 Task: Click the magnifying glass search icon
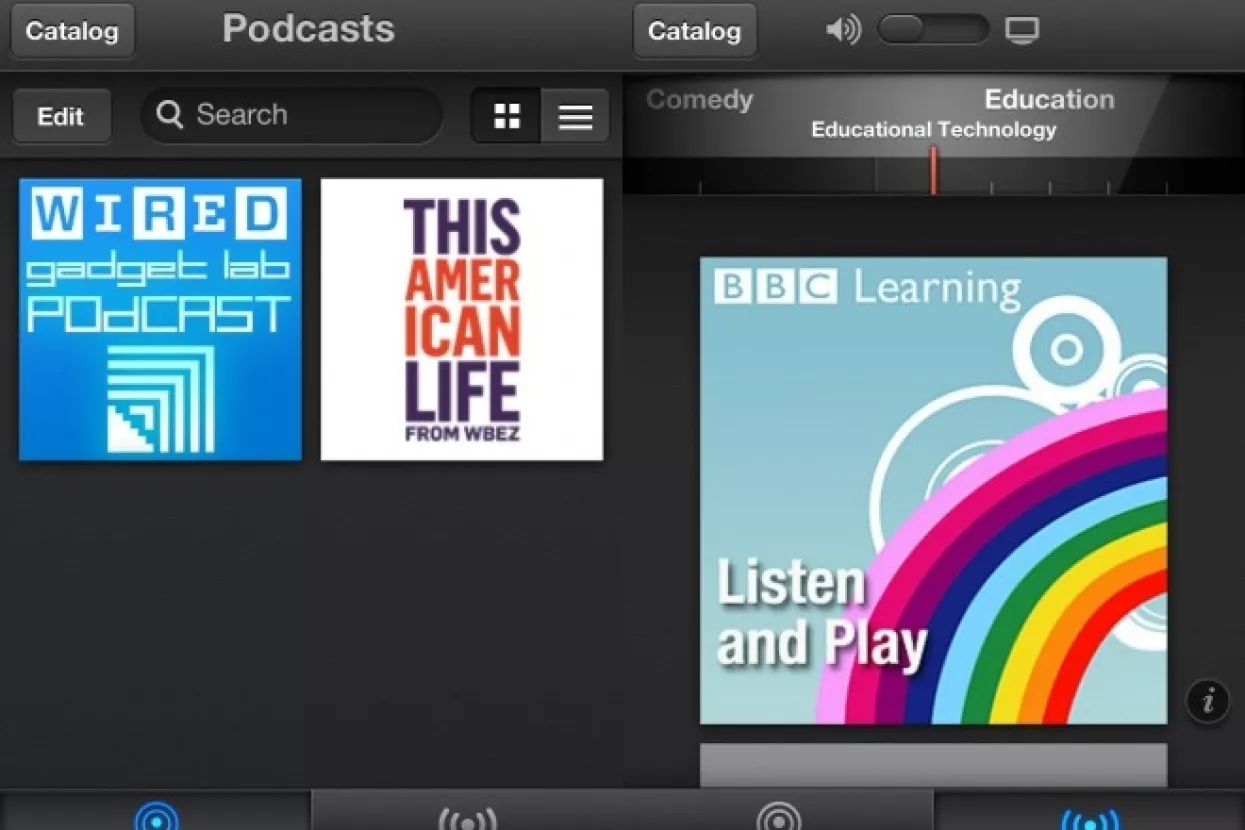pos(170,115)
